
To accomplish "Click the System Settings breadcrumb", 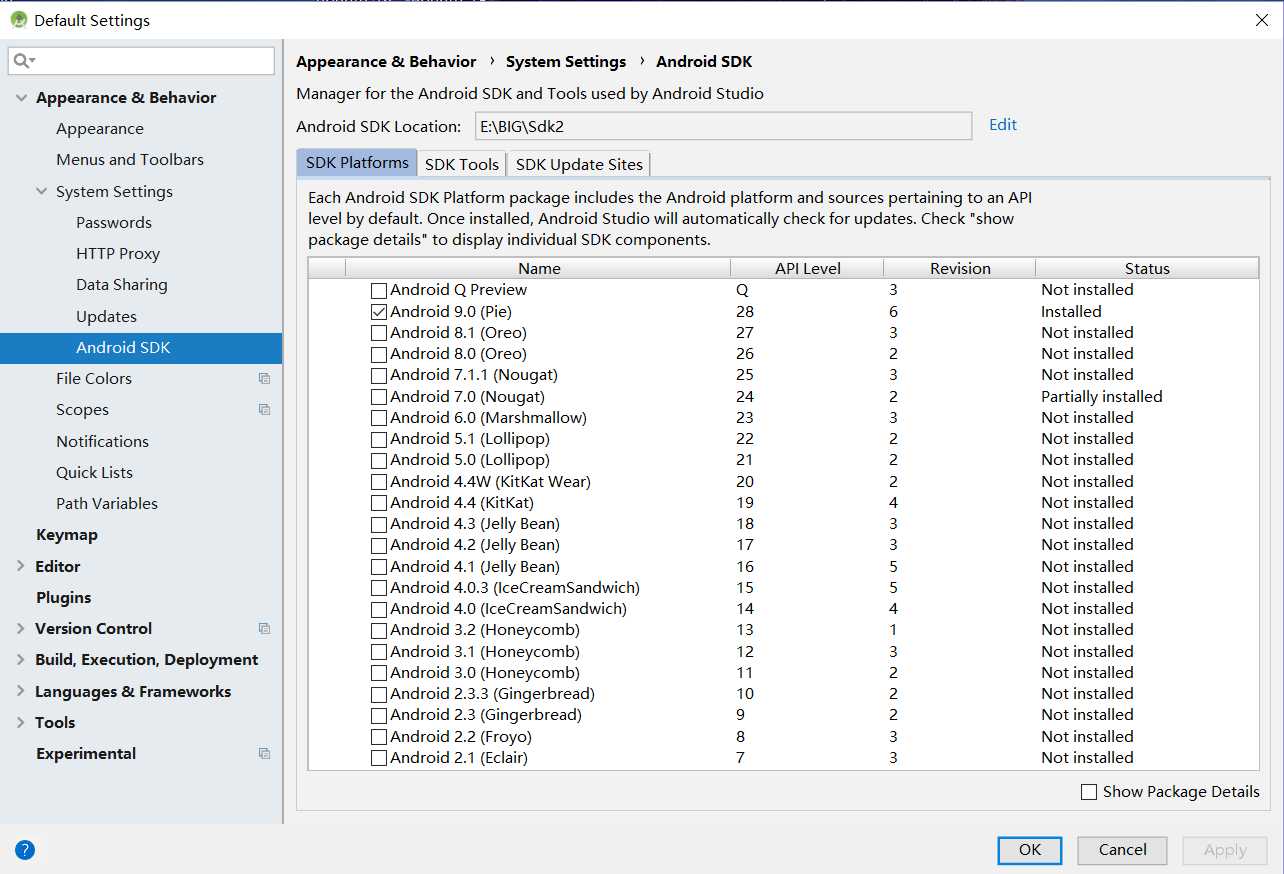I will (x=566, y=61).
